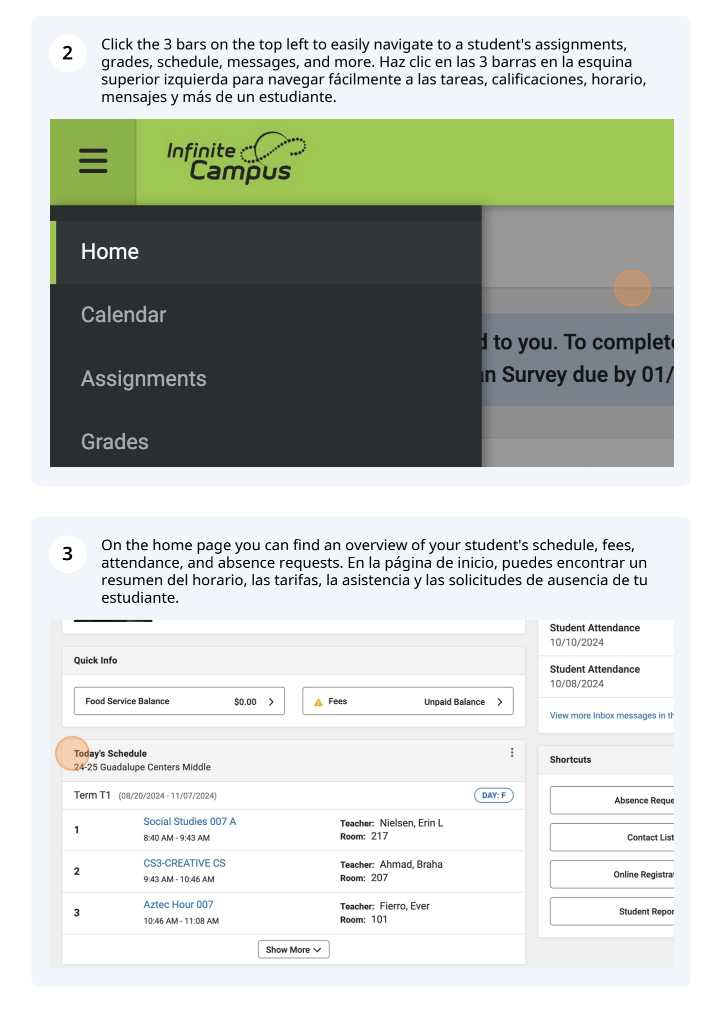
Task: Select Home in the navigation menu
Action: point(110,252)
